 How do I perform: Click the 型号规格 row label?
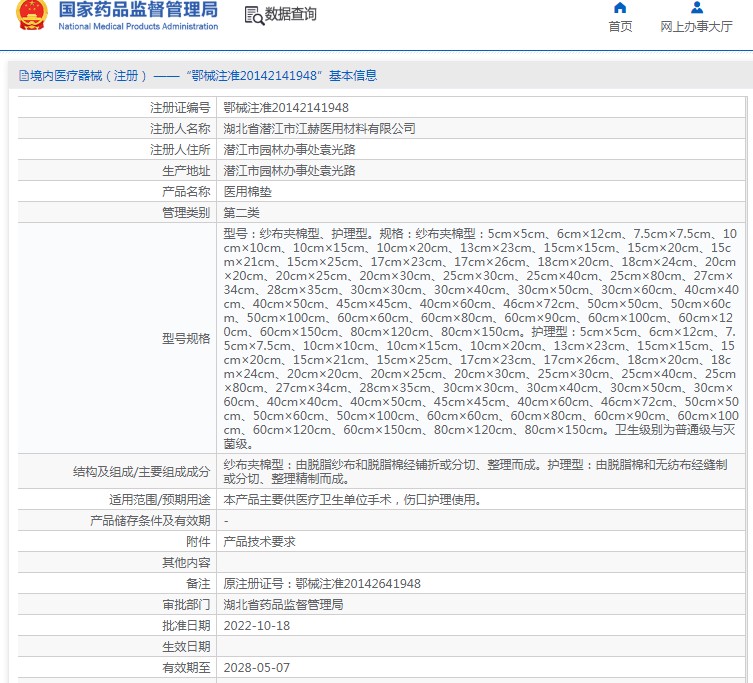click(x=186, y=338)
